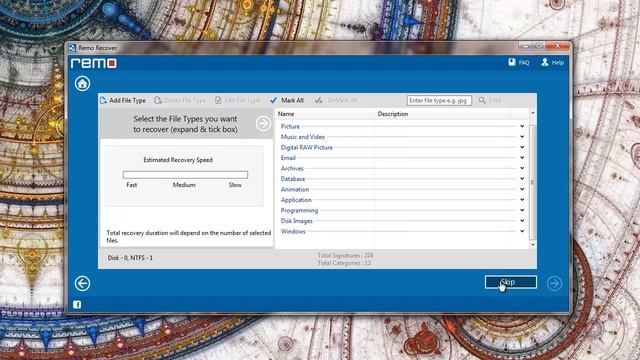Click Delete File Type

tap(180, 100)
